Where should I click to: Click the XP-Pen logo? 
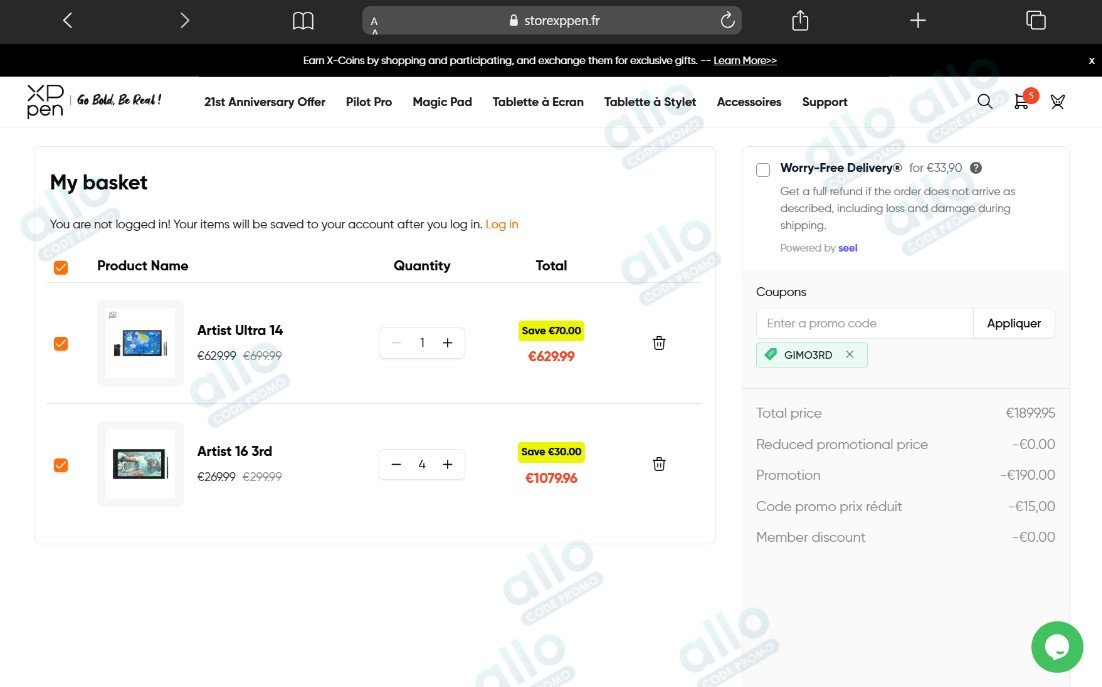point(46,101)
